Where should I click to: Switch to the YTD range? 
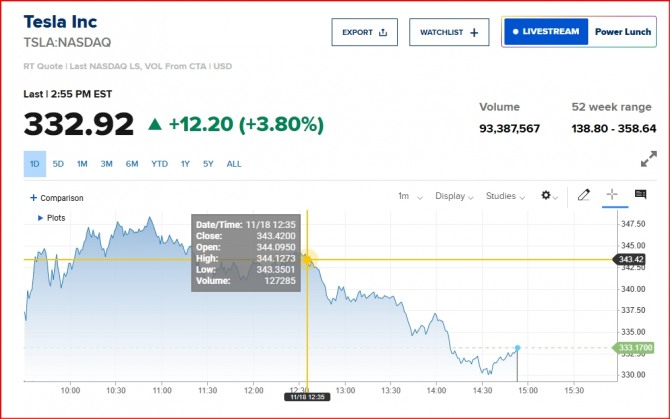tap(159, 164)
